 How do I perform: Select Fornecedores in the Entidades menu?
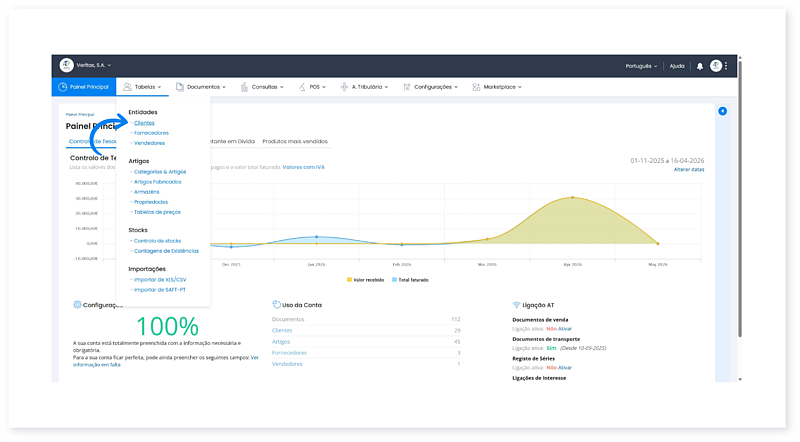(151, 133)
